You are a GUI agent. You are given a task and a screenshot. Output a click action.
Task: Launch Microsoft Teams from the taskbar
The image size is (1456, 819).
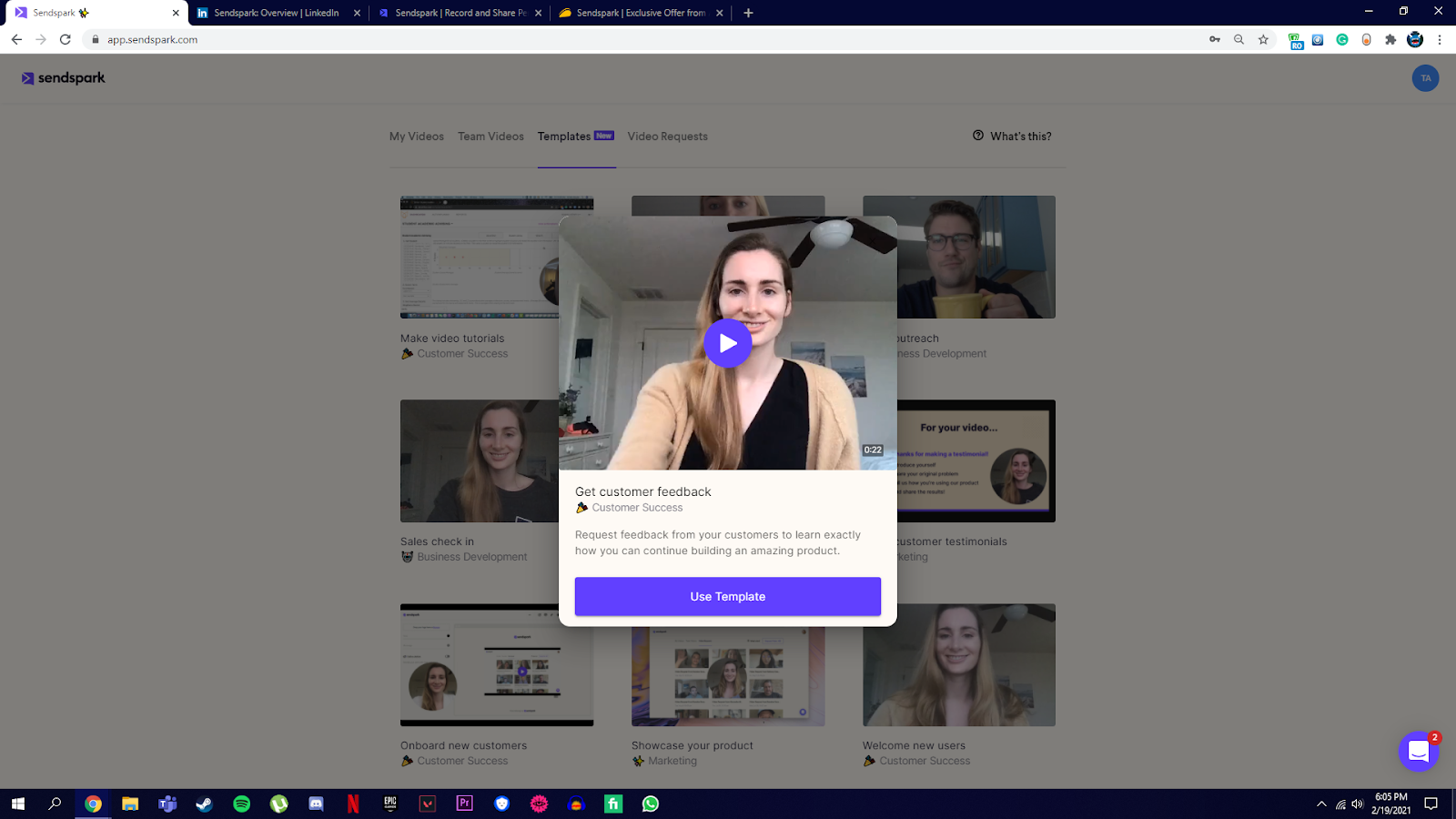point(167,804)
